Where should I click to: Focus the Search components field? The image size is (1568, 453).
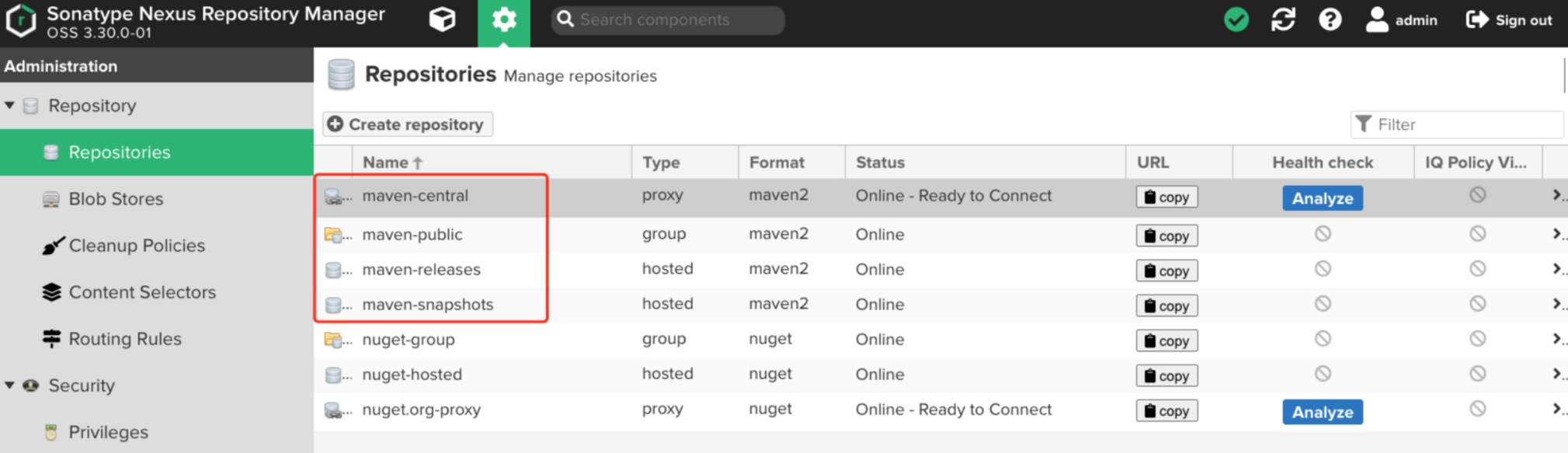[x=668, y=20]
